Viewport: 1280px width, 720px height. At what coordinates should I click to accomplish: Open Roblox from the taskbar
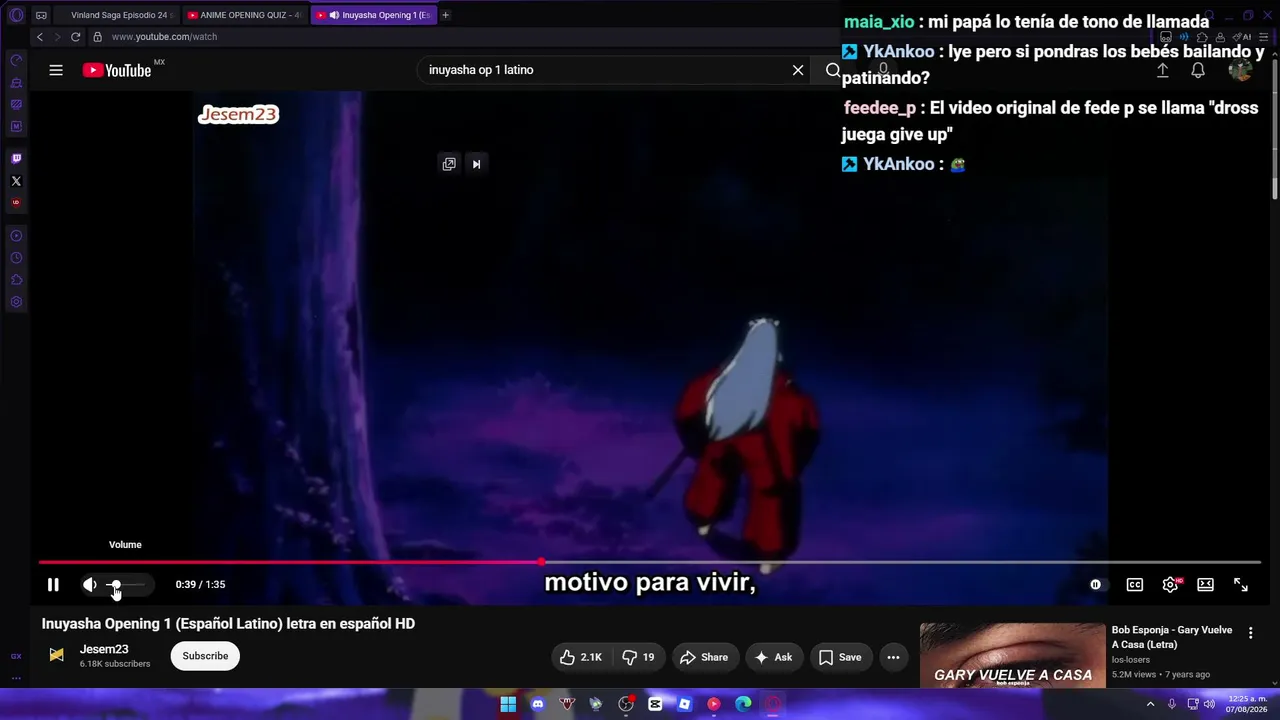[684, 704]
